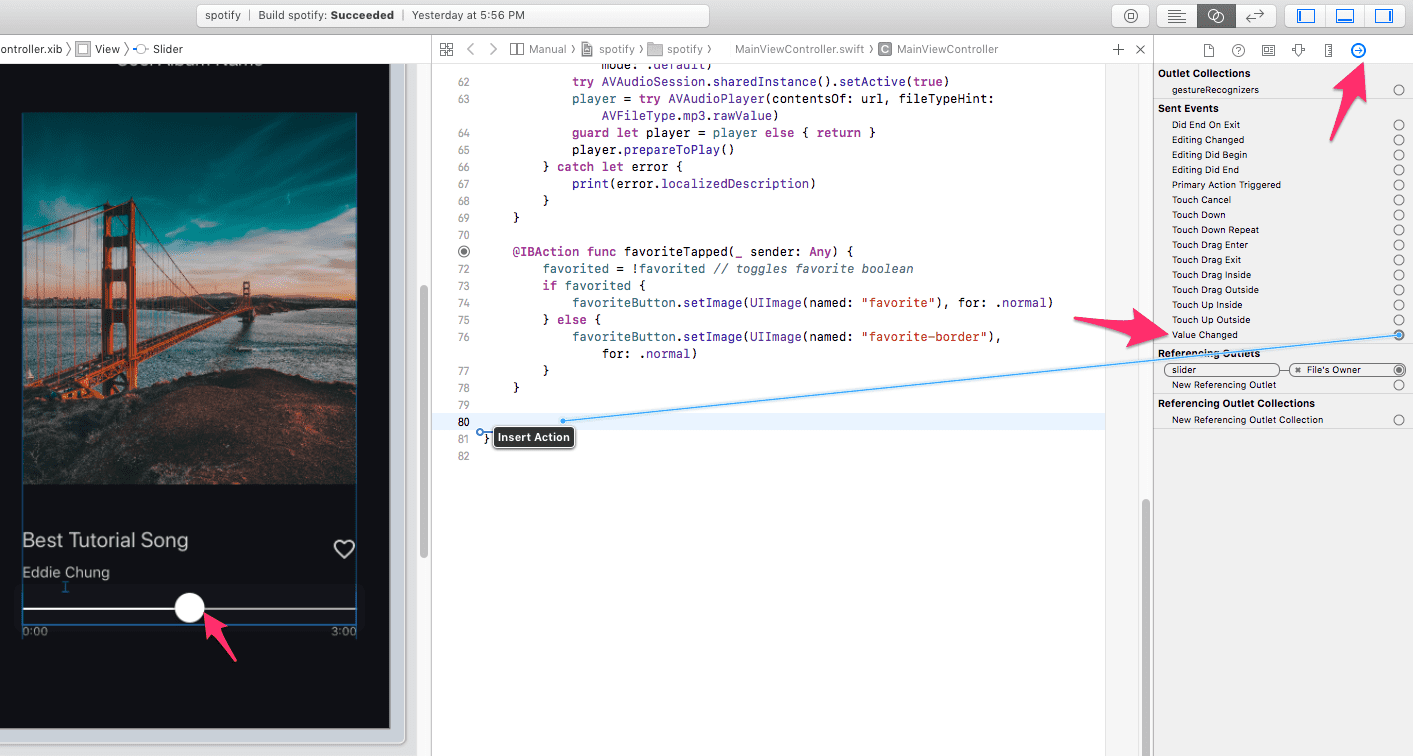The height and width of the screenshot is (756, 1413).
Task: Open the File inspector tab
Action: pos(1208,50)
